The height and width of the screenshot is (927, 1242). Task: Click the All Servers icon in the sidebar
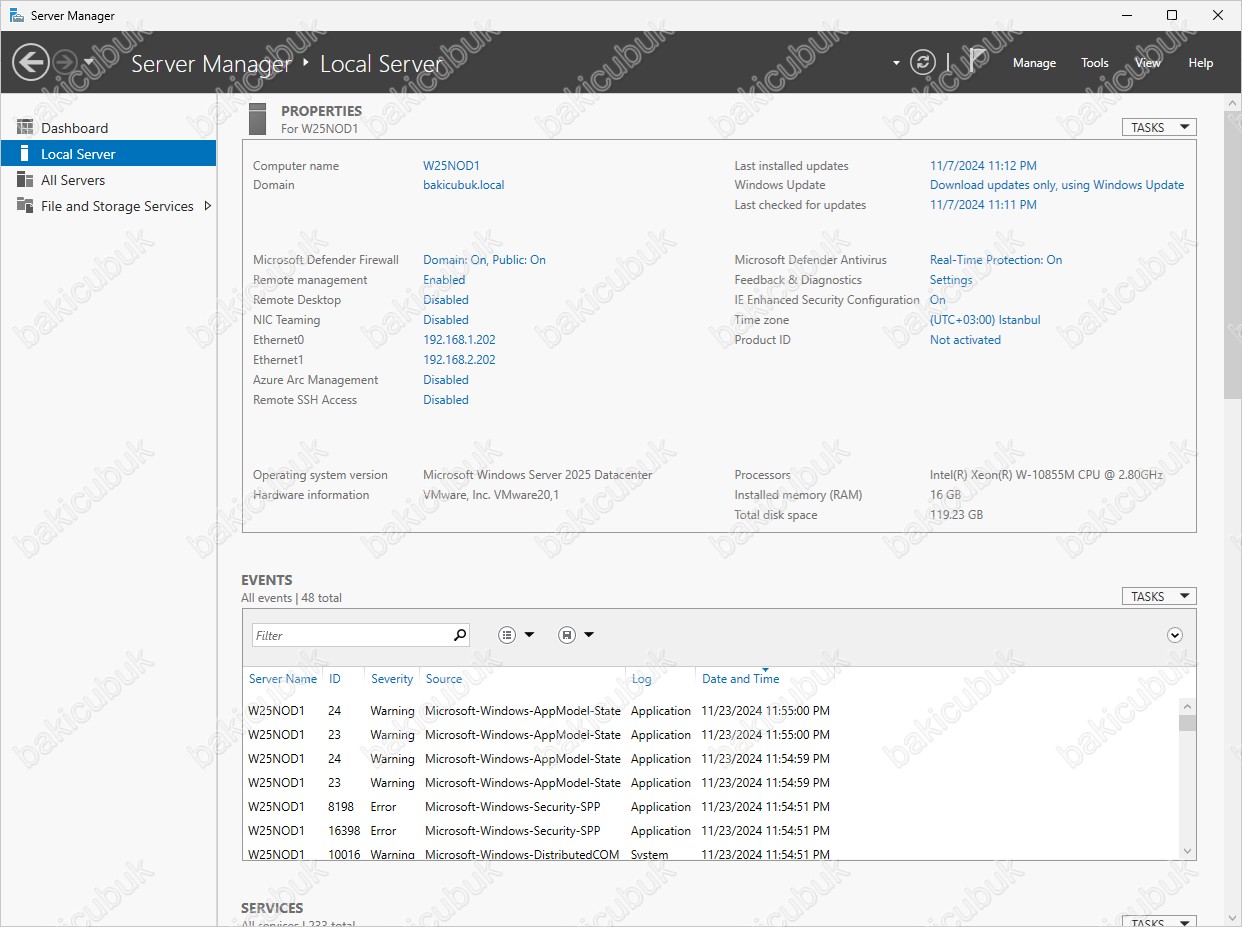coord(25,180)
